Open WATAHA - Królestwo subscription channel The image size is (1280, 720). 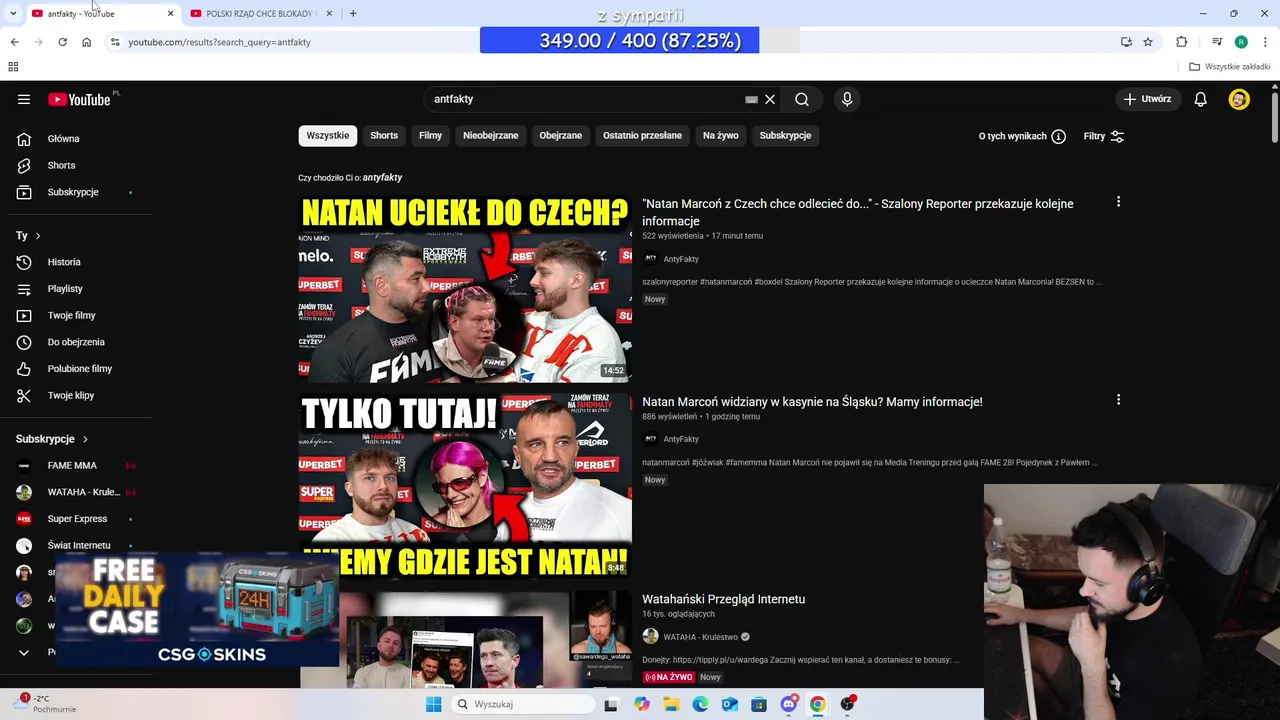click(x=80, y=492)
